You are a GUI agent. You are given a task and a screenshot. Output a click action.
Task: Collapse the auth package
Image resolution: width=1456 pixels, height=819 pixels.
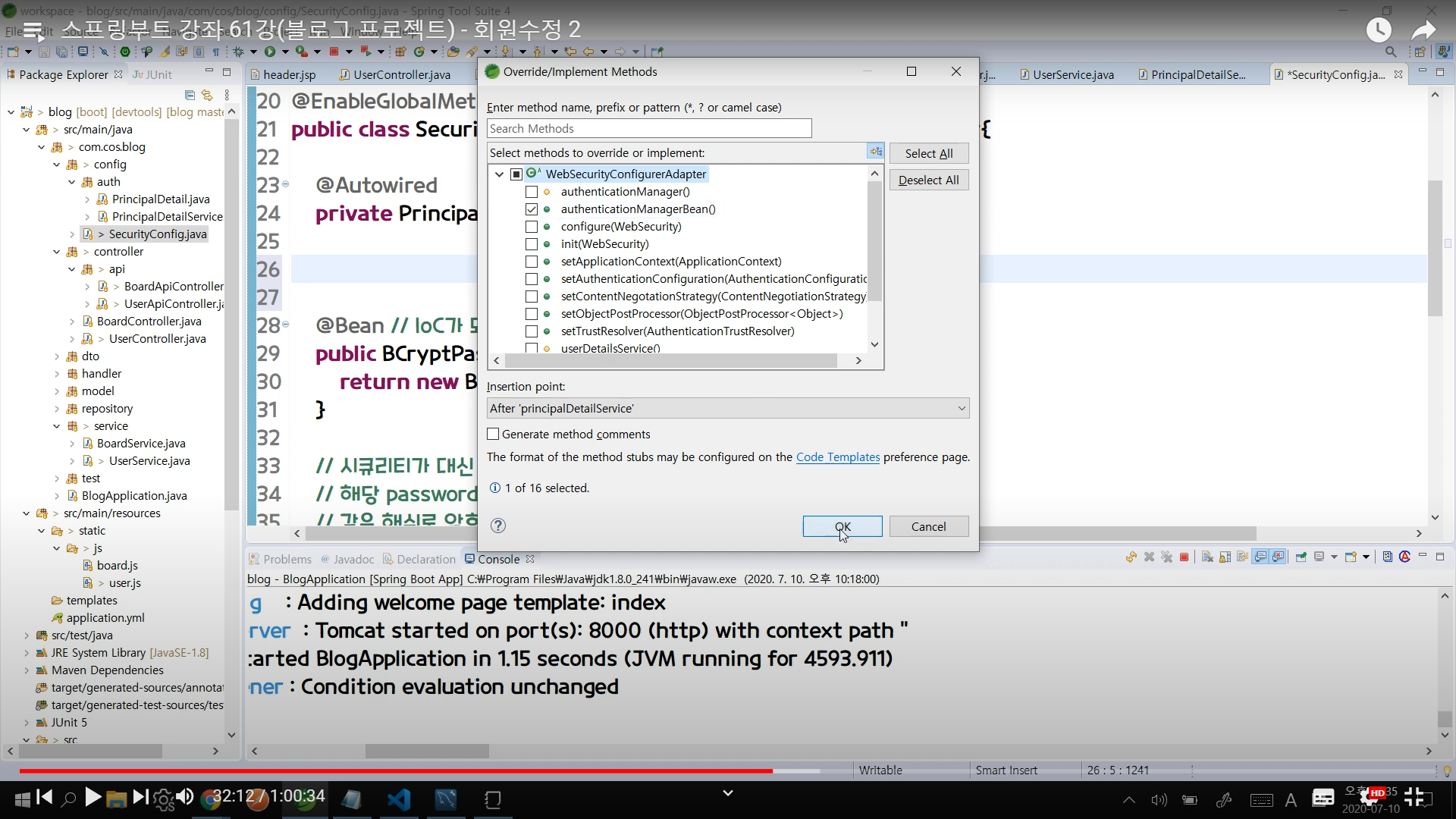[x=72, y=182]
